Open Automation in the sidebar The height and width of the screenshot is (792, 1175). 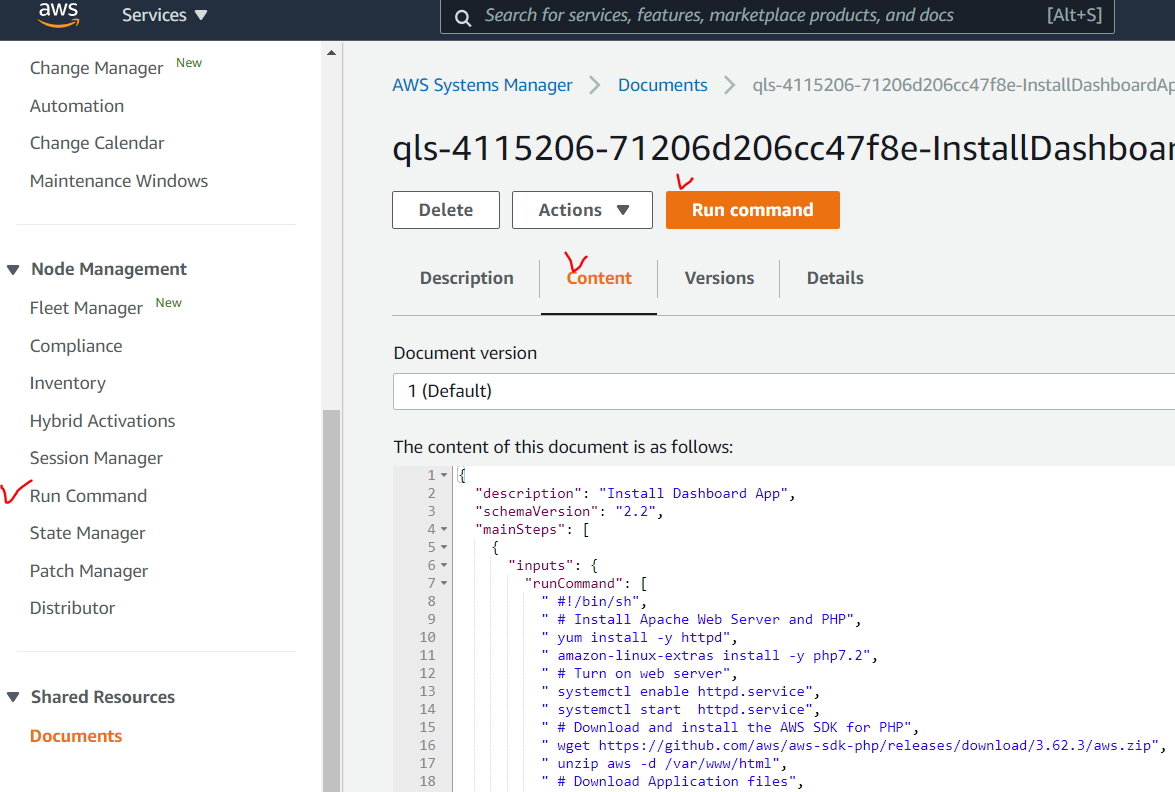tap(76, 106)
